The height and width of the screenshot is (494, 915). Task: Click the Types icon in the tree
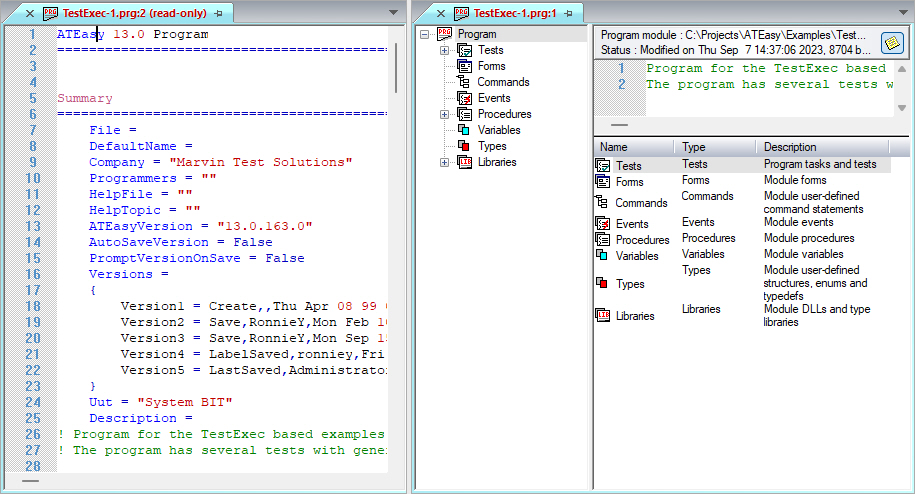[465, 146]
